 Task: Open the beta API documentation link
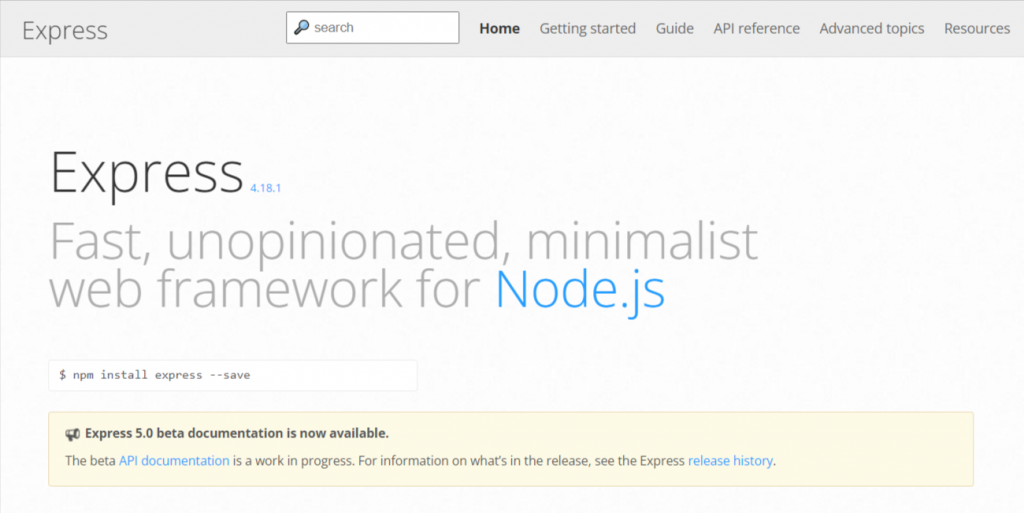click(x=174, y=461)
